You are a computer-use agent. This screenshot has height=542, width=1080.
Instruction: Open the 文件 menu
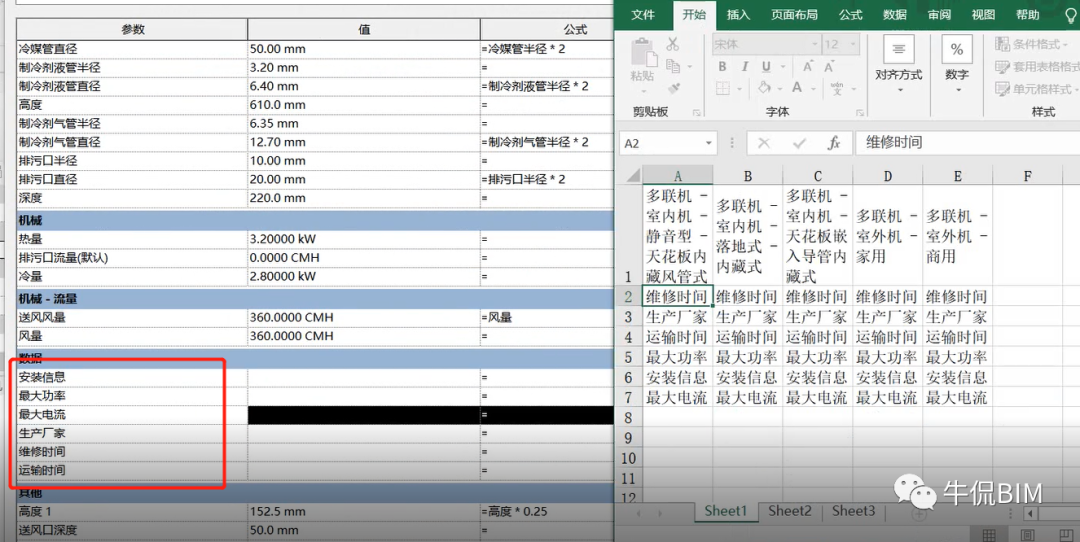(x=643, y=14)
